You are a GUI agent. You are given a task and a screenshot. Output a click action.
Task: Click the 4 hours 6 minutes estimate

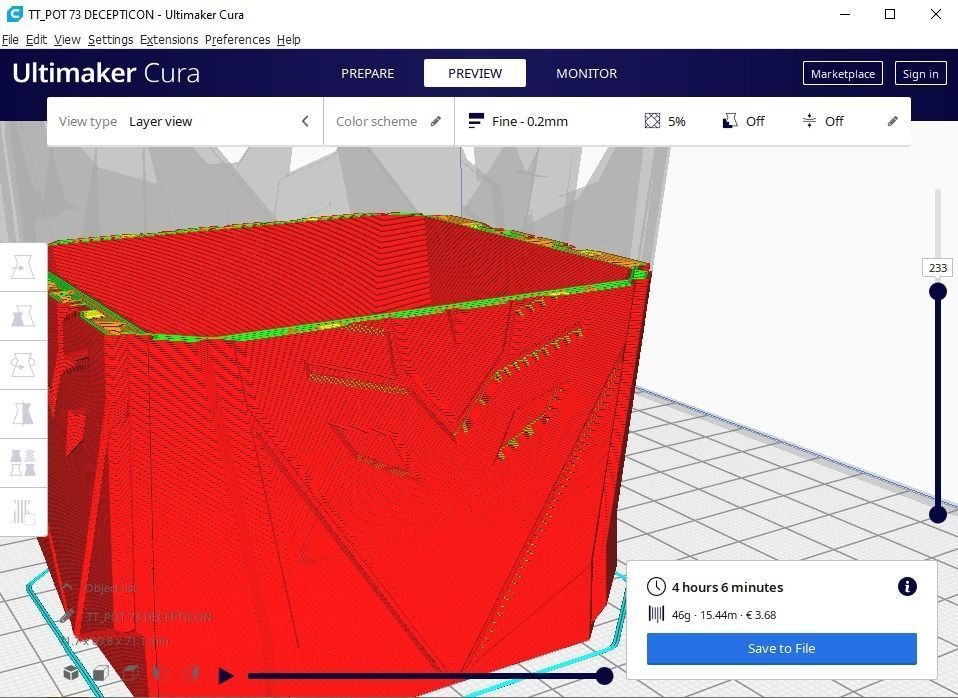click(727, 587)
